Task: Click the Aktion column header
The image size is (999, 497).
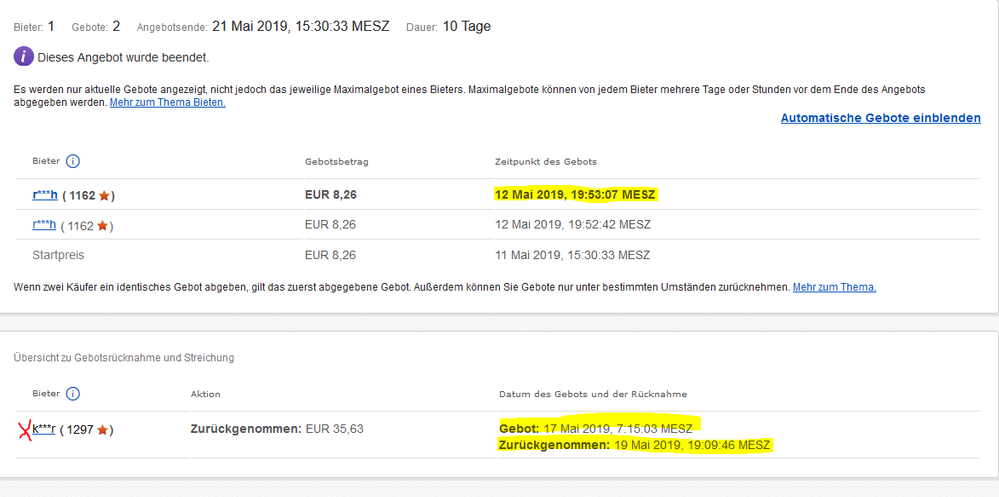Action: click(205, 394)
